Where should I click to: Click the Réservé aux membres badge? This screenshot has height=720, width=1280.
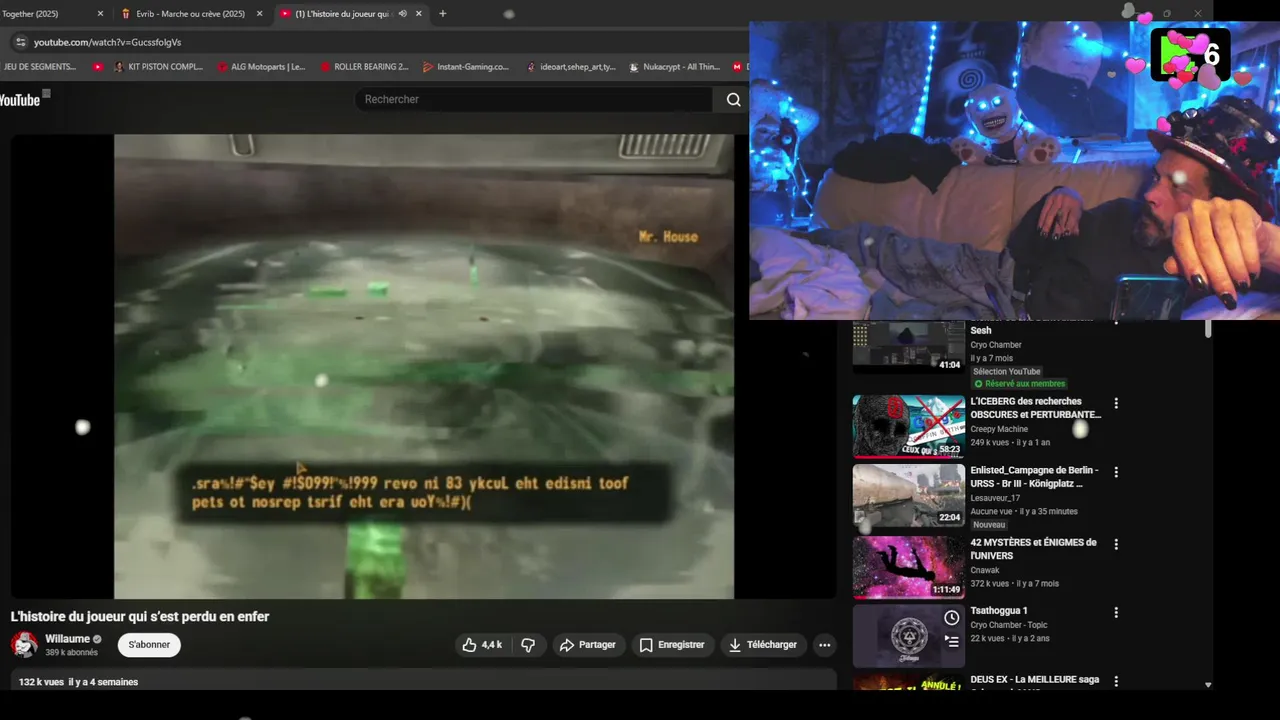click(x=1019, y=384)
